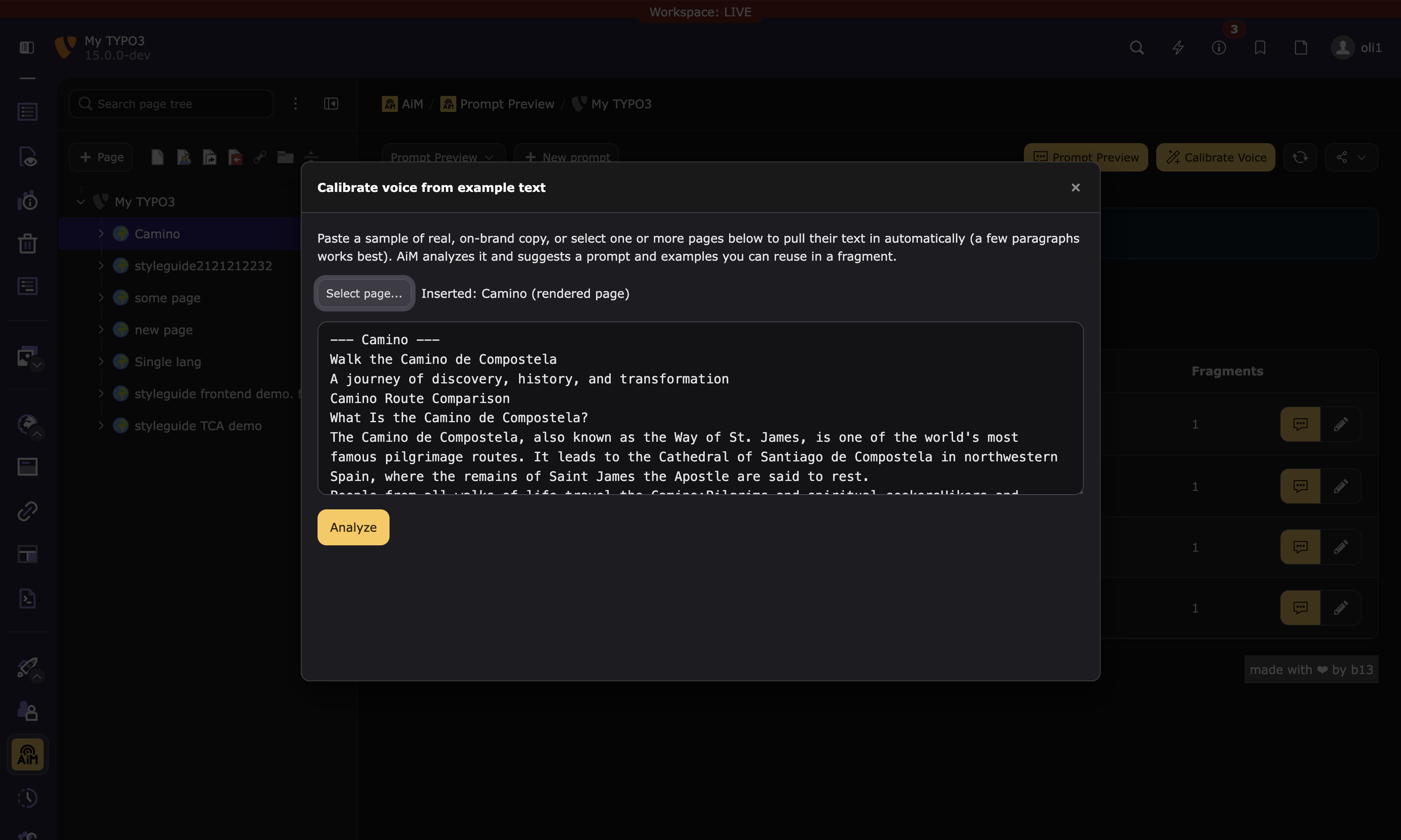Click 'Inserted: Camino (rendered page)' text
Viewport: 1401px width, 840px height.
point(525,293)
